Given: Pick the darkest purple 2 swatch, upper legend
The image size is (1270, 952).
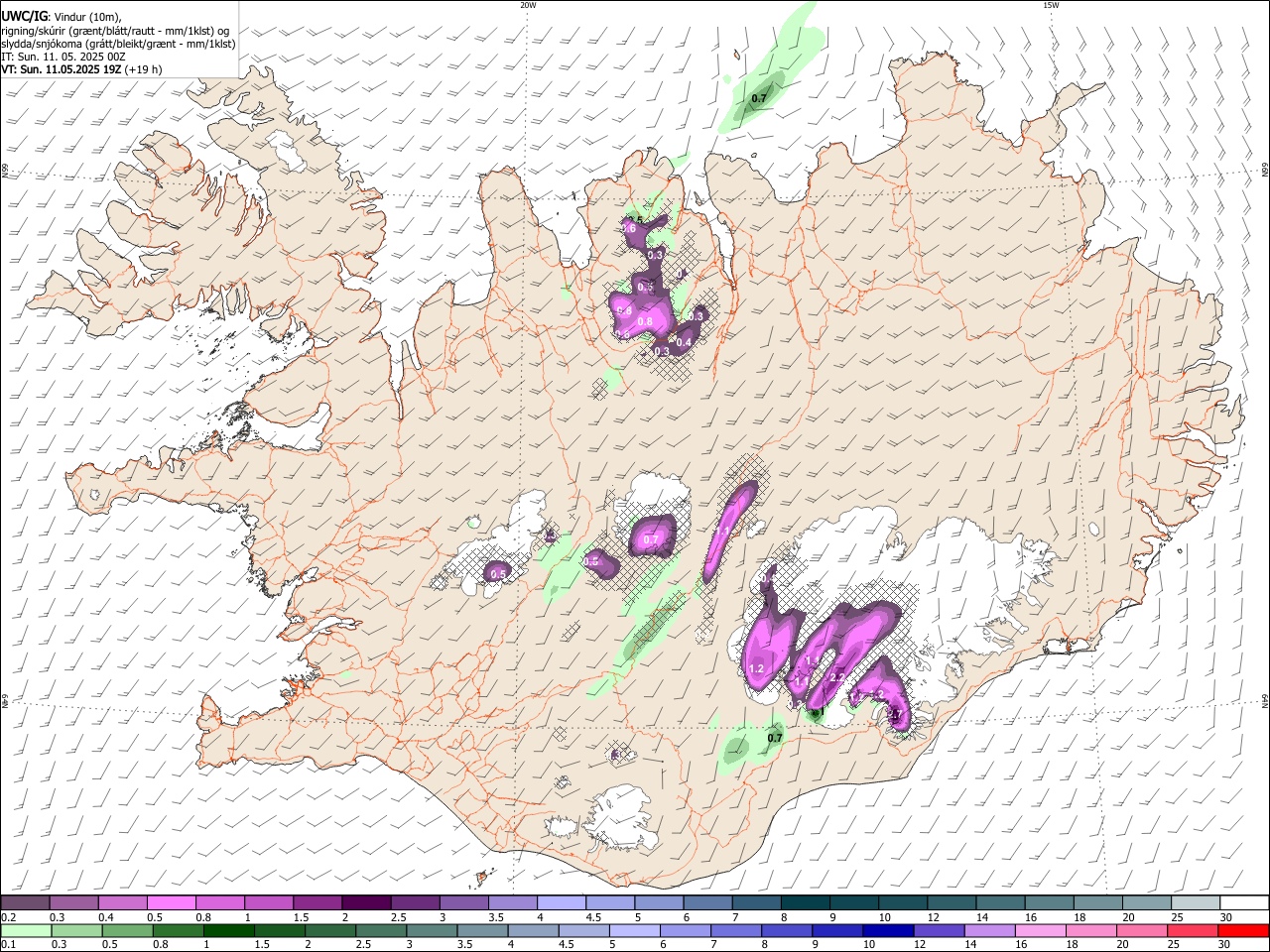Looking at the screenshot, I should point(365,903).
